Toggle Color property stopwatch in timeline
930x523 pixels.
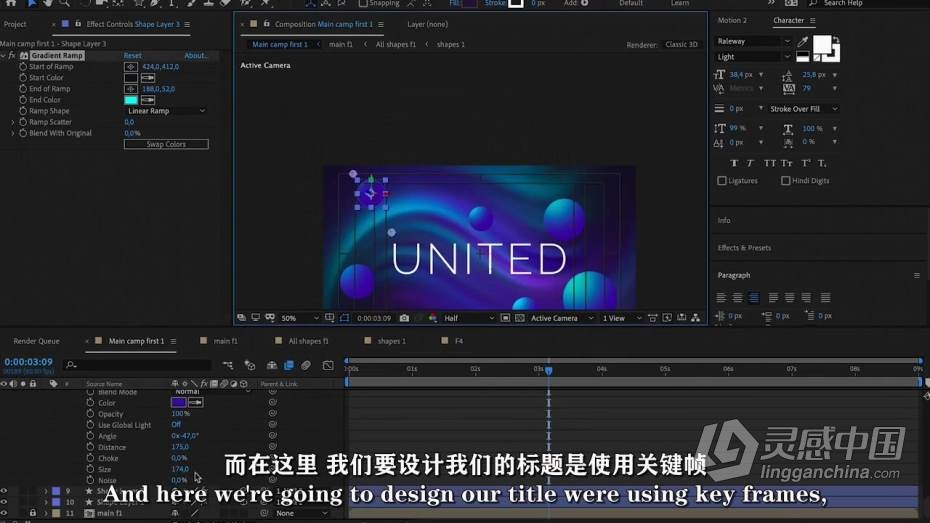pyautogui.click(x=90, y=403)
